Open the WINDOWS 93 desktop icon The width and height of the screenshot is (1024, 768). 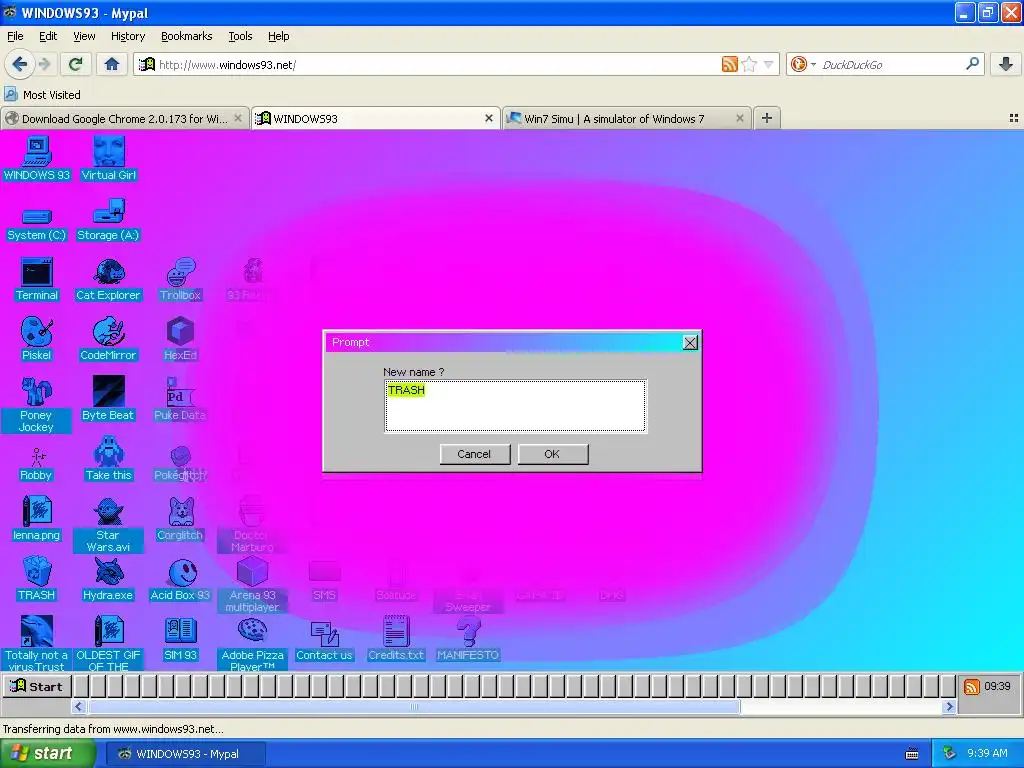coord(37,158)
